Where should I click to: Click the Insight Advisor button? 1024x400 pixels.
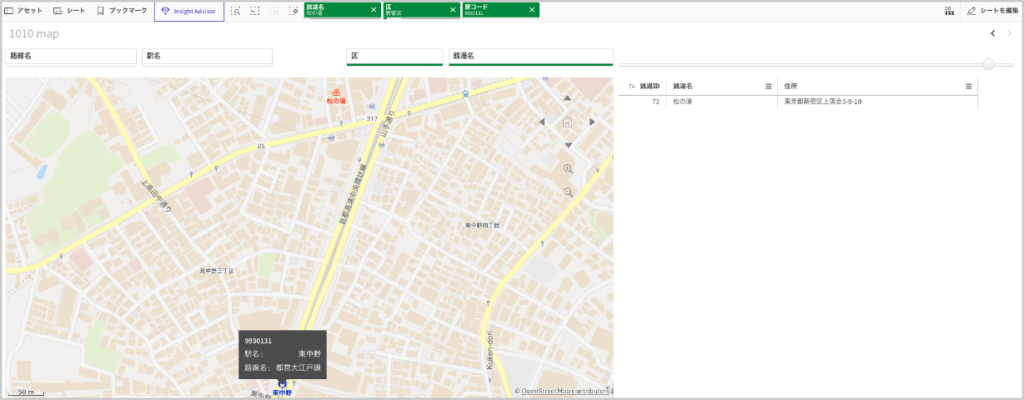[x=189, y=10]
